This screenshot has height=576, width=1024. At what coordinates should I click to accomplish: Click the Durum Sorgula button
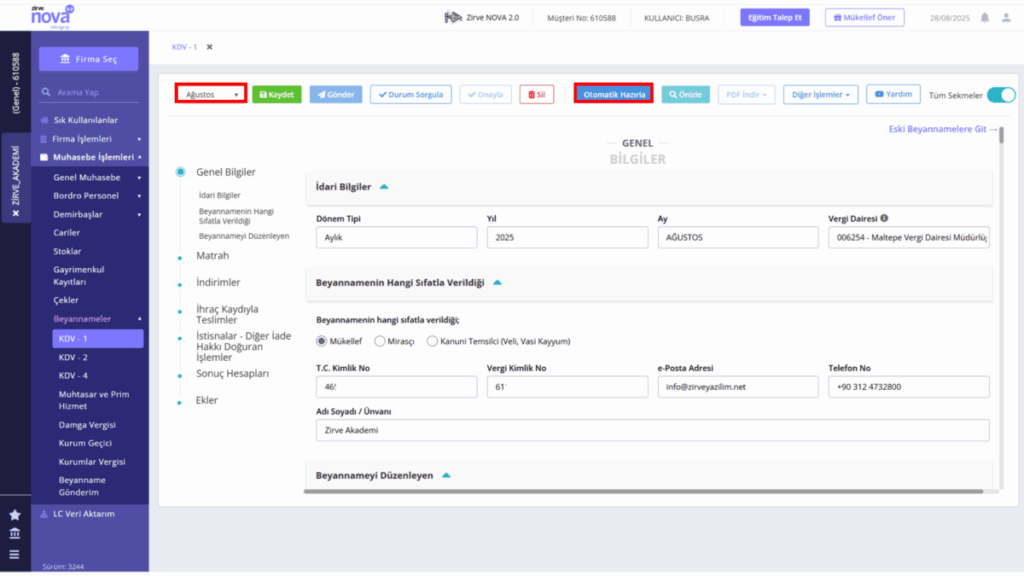(411, 95)
